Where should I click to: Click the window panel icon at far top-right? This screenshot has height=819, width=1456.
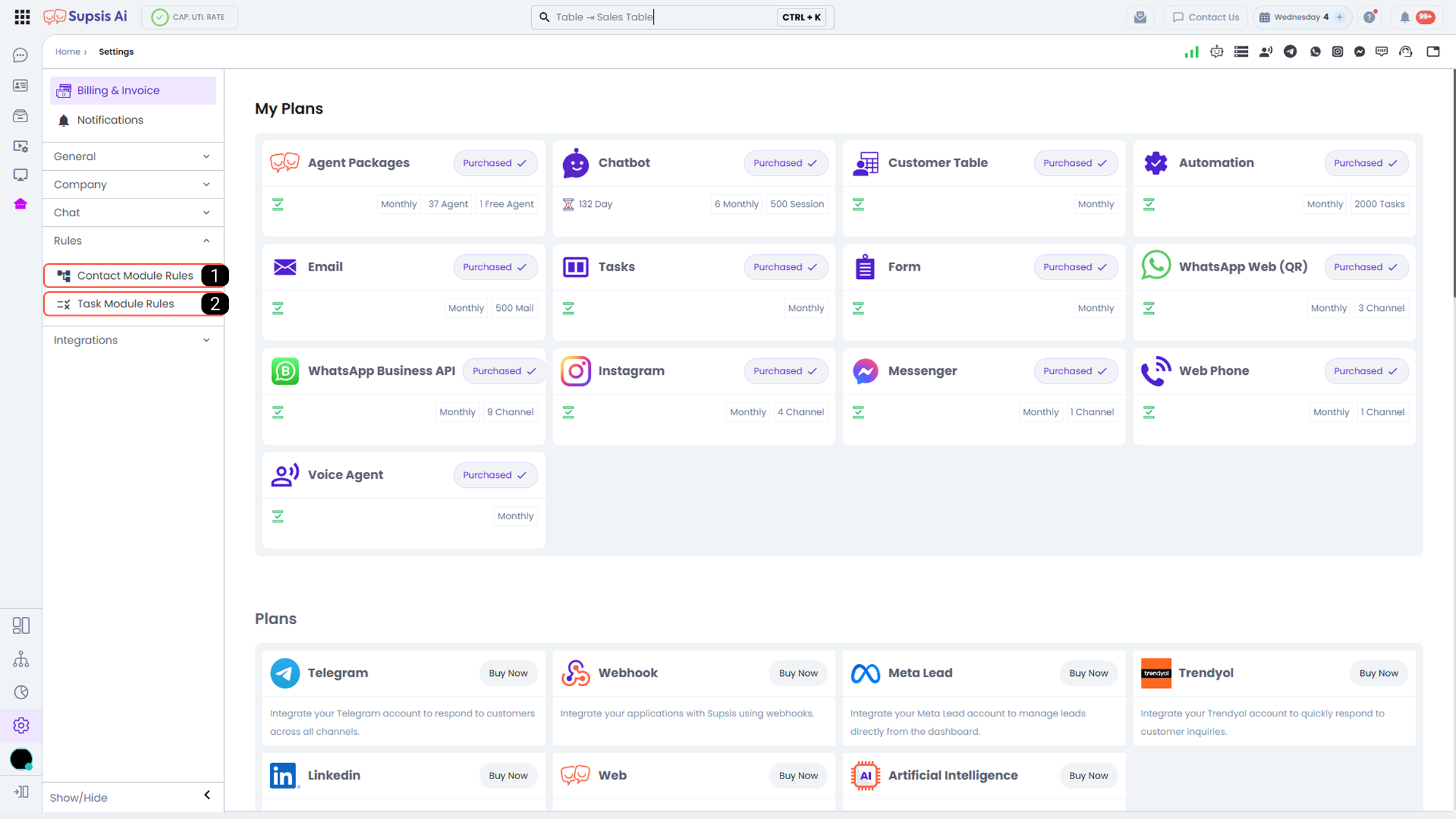1433,52
